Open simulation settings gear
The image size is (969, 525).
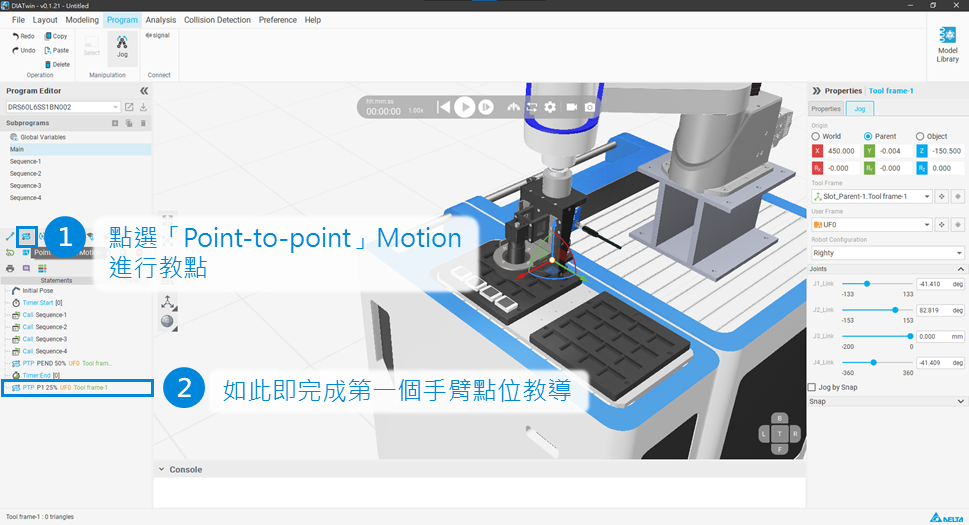pyautogui.click(x=550, y=107)
